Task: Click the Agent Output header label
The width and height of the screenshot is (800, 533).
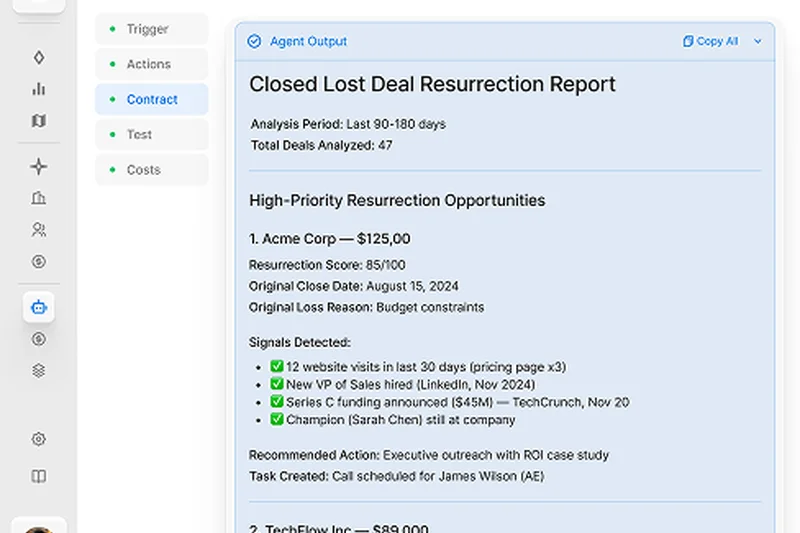Action: pos(308,42)
